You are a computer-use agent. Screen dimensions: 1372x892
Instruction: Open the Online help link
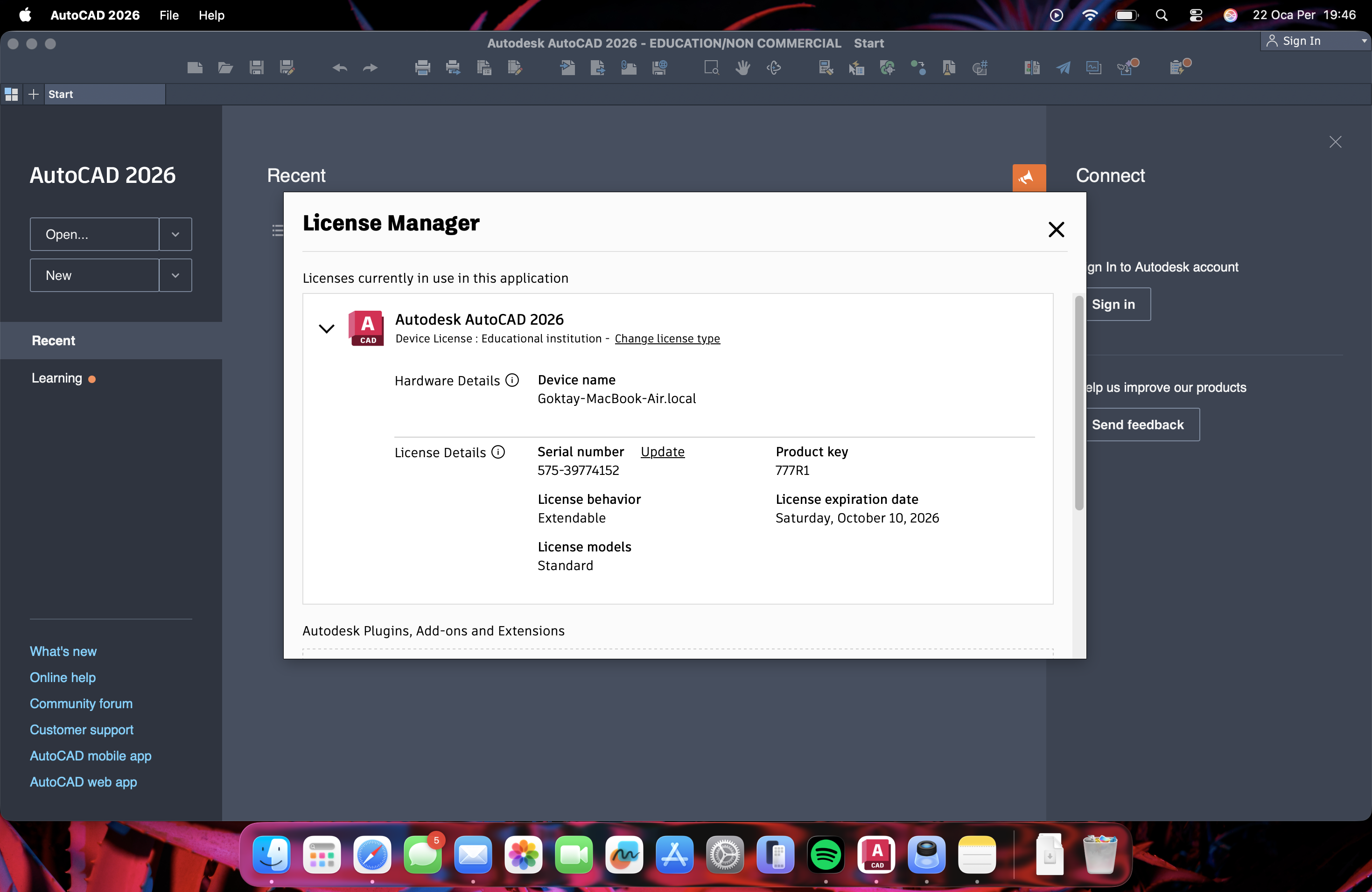coord(63,678)
